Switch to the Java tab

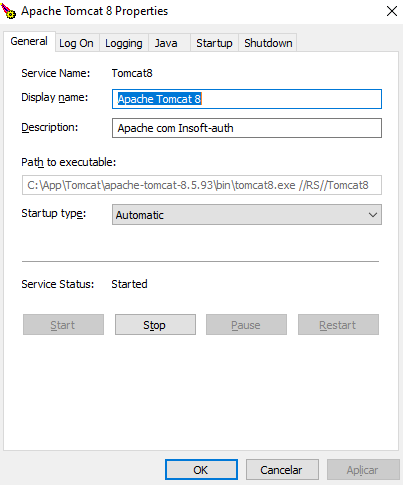pyautogui.click(x=169, y=43)
